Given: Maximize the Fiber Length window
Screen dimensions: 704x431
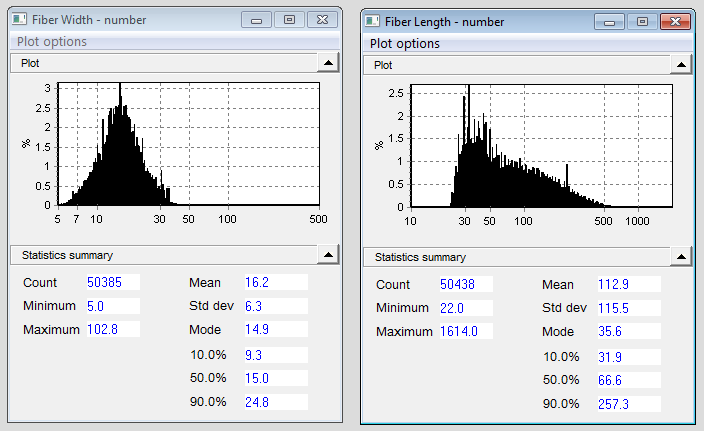Looking at the screenshot, I should pos(642,20).
